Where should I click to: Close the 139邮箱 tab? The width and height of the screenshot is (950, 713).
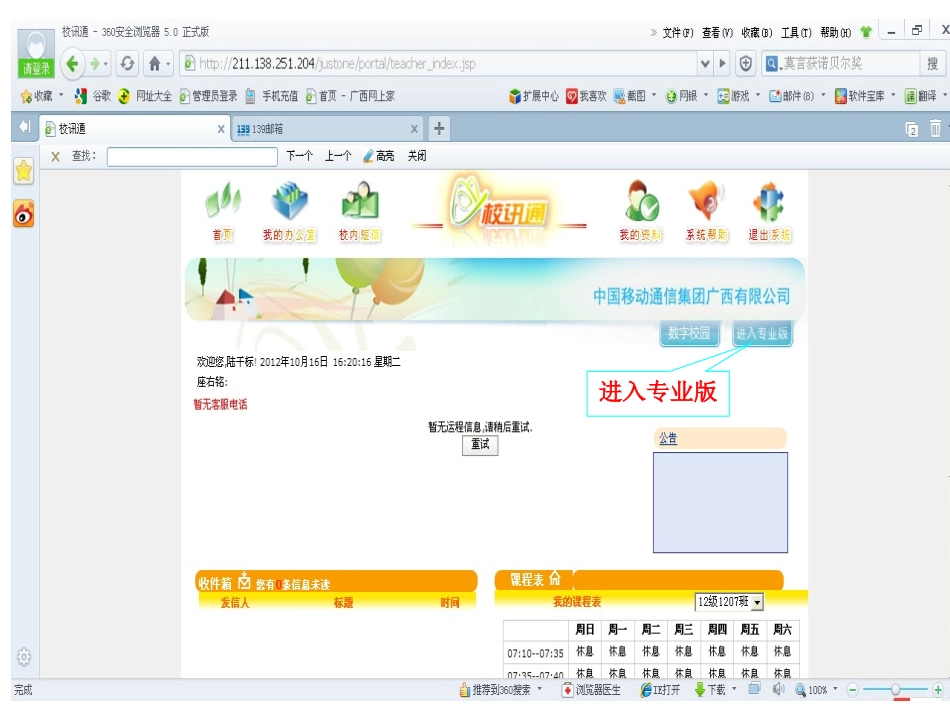point(414,129)
